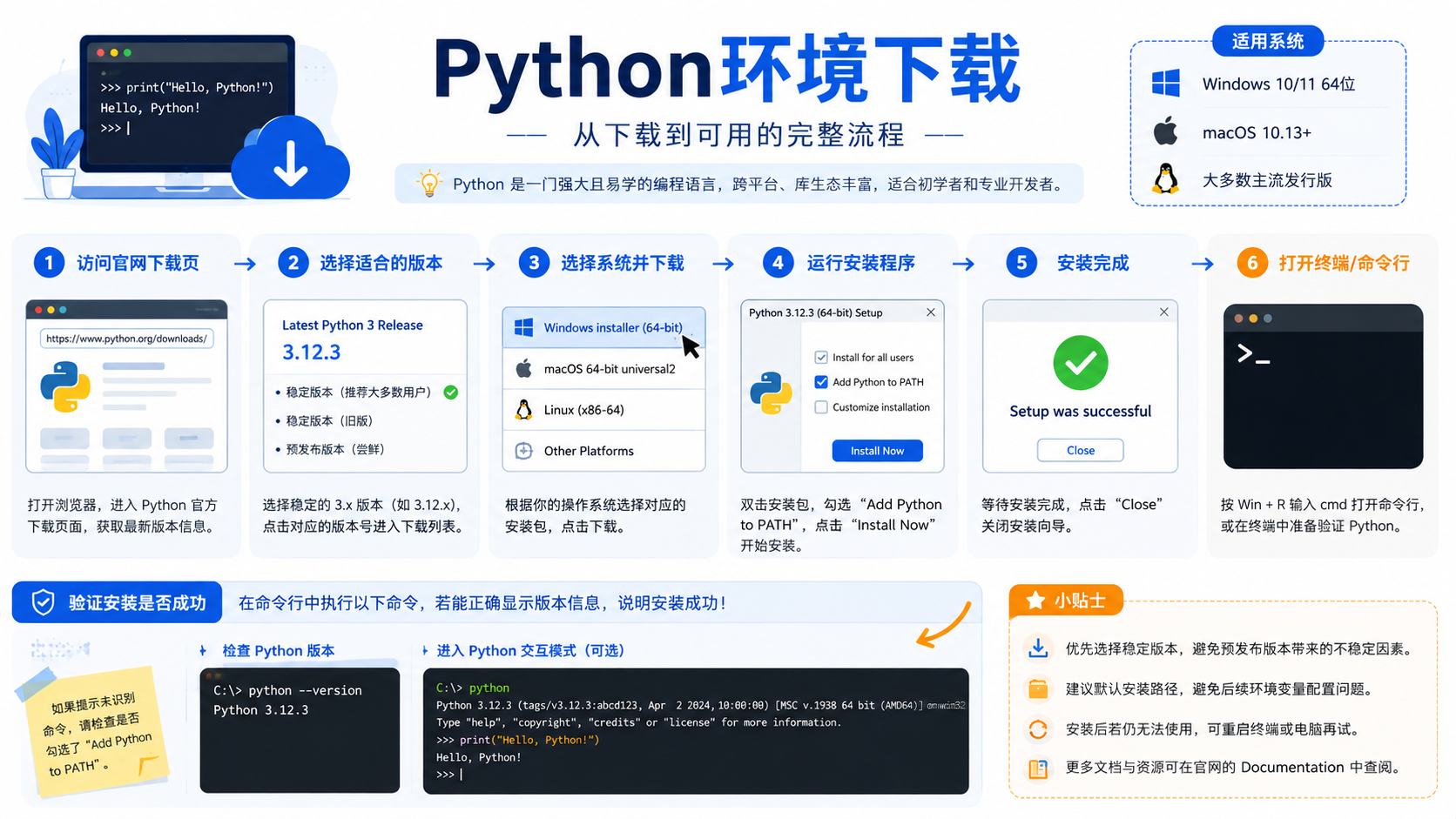Click the Python logo in the browser mockup
The height and width of the screenshot is (819, 1456).
coord(65,386)
